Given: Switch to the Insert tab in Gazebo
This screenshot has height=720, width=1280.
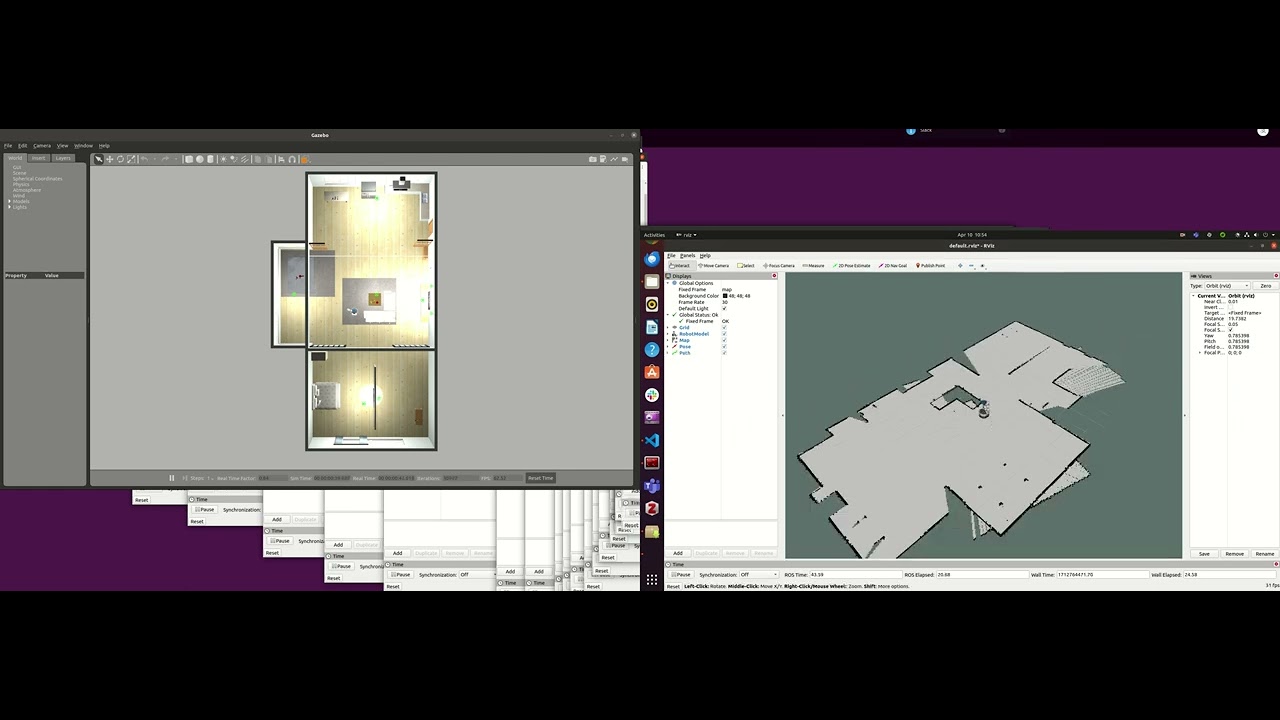Looking at the screenshot, I should 39,158.
